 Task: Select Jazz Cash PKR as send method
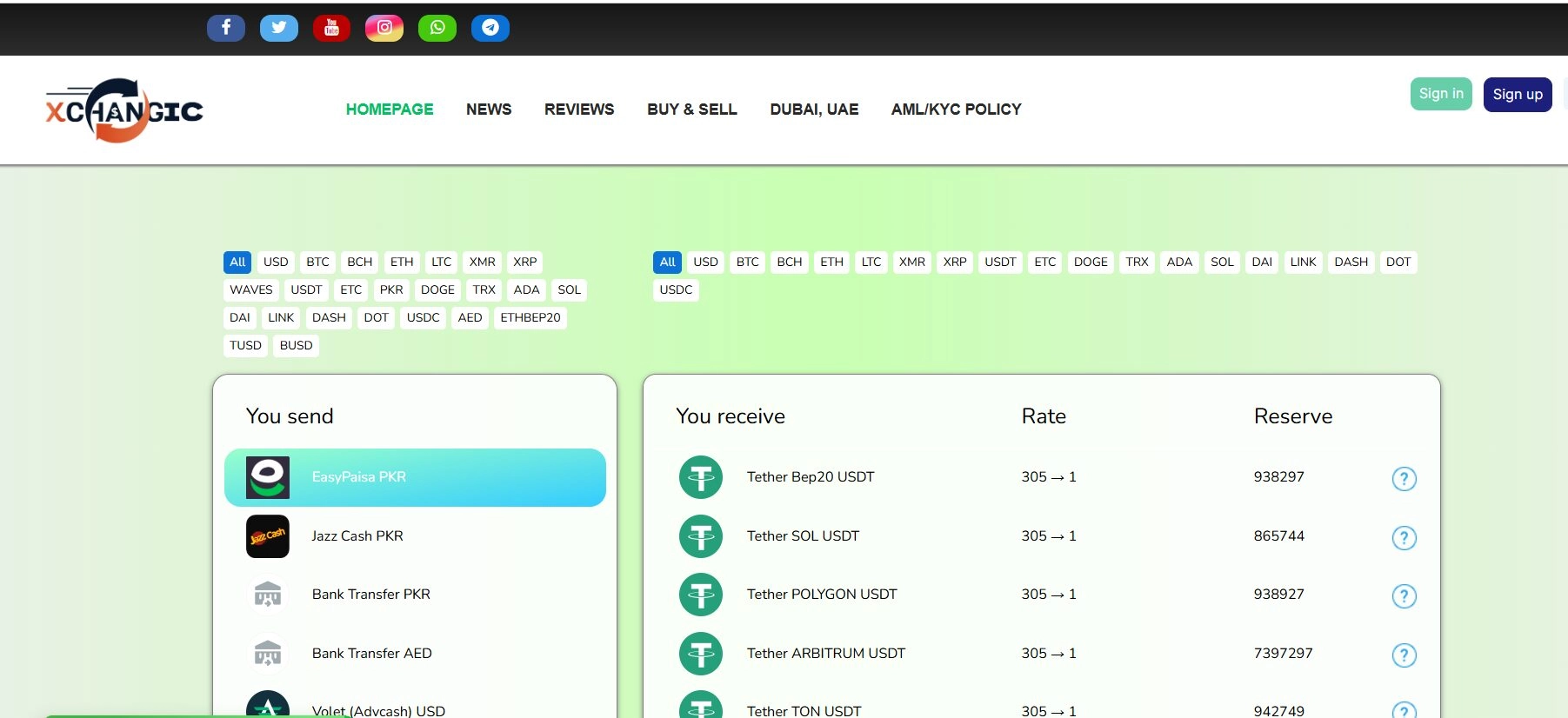[415, 536]
